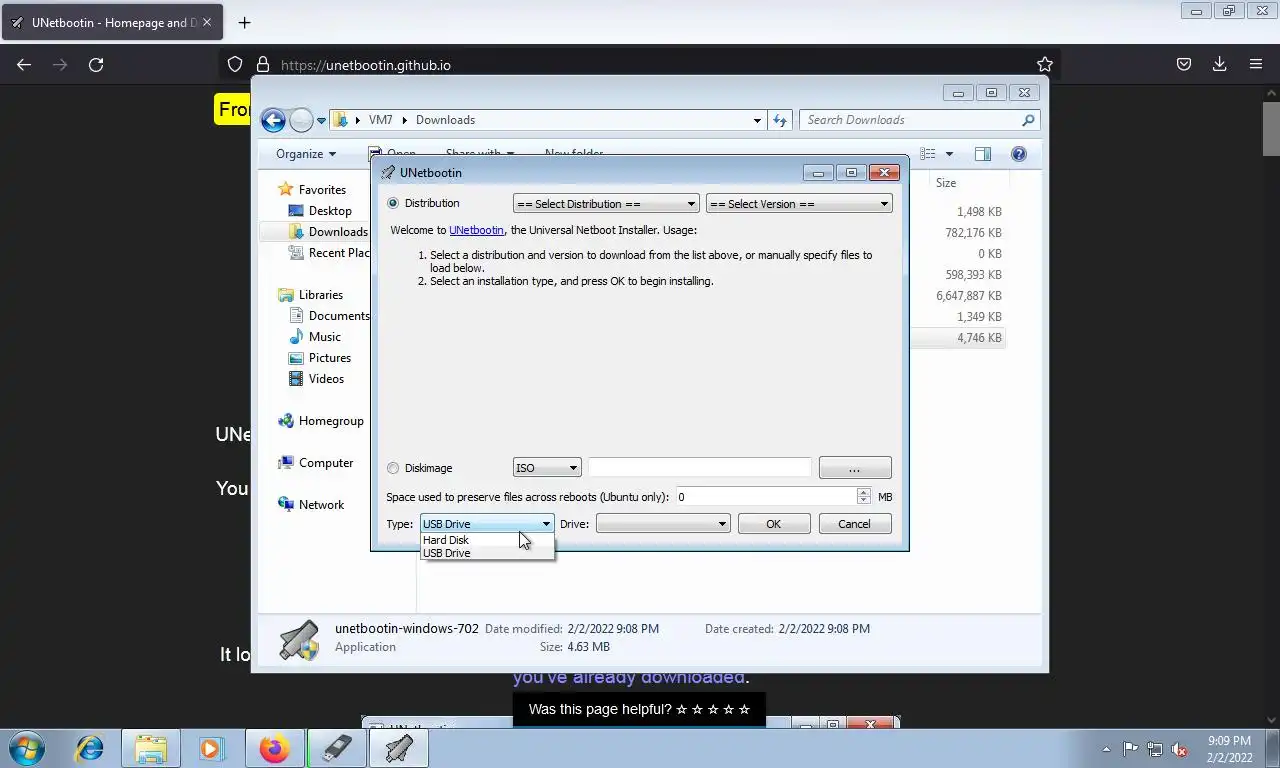Open the address bar history dropdown in Explorer

757,120
